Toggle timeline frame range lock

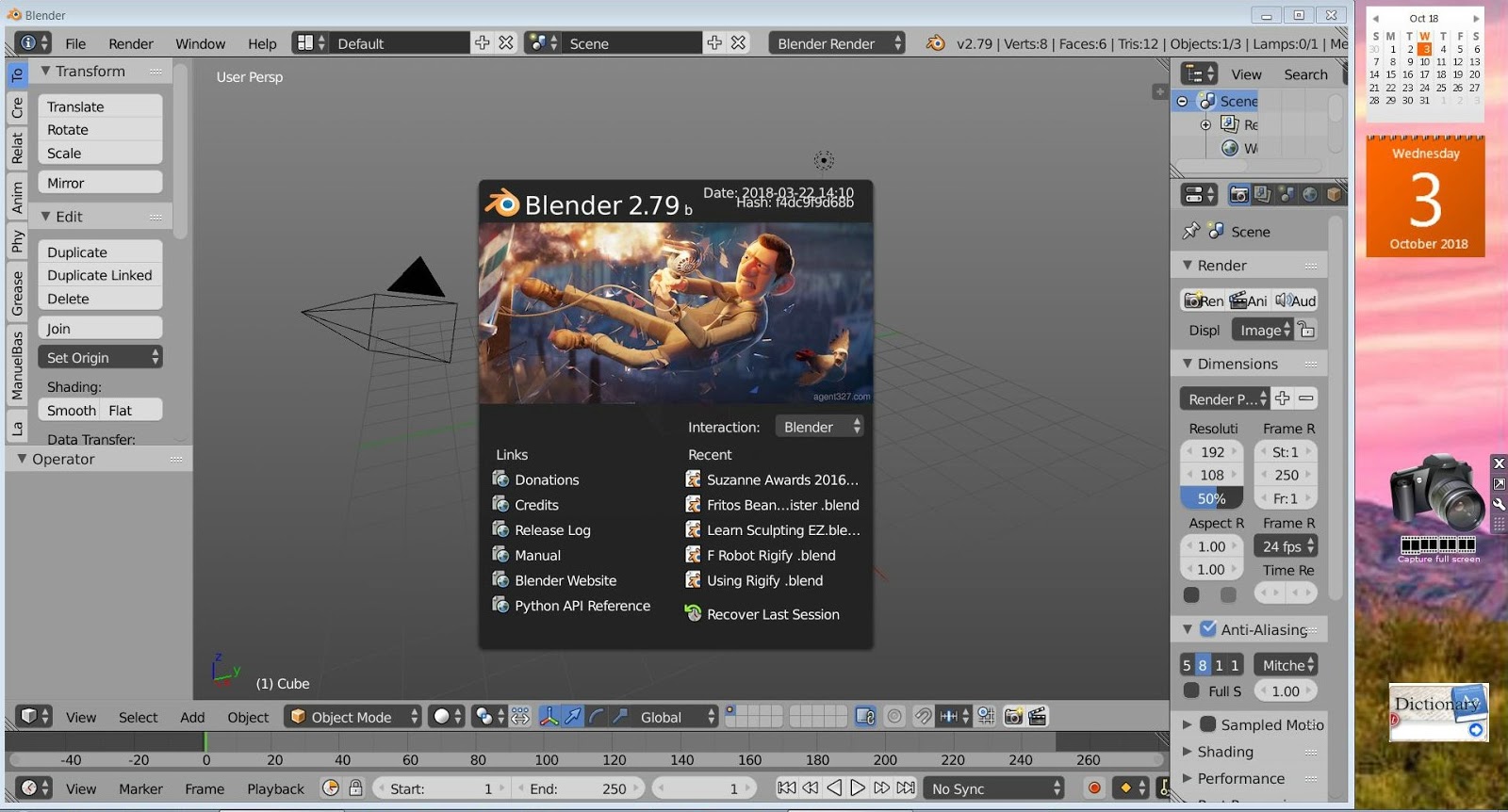coord(355,788)
